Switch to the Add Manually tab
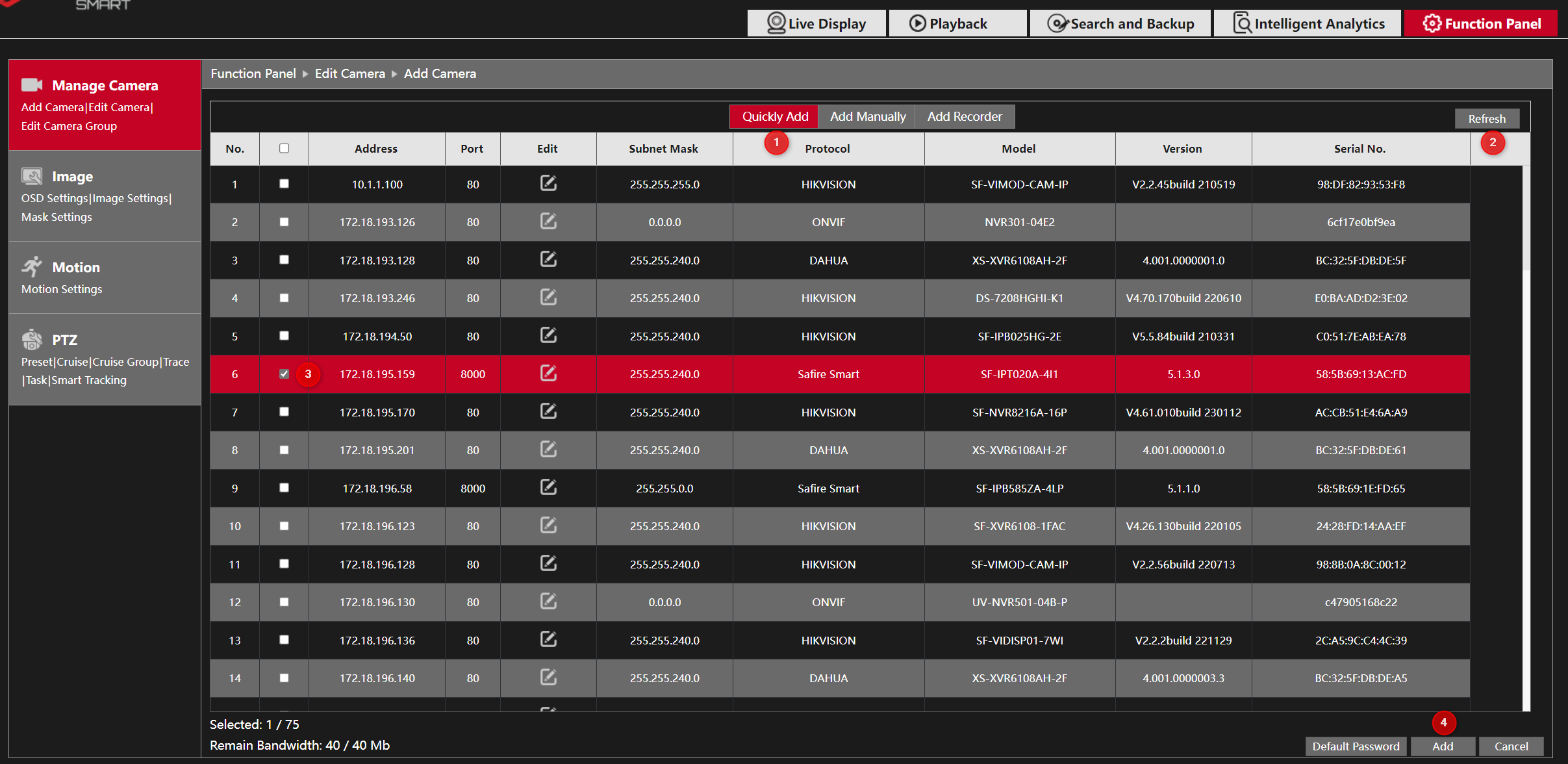The width and height of the screenshot is (1568, 764). pyautogui.click(x=867, y=117)
